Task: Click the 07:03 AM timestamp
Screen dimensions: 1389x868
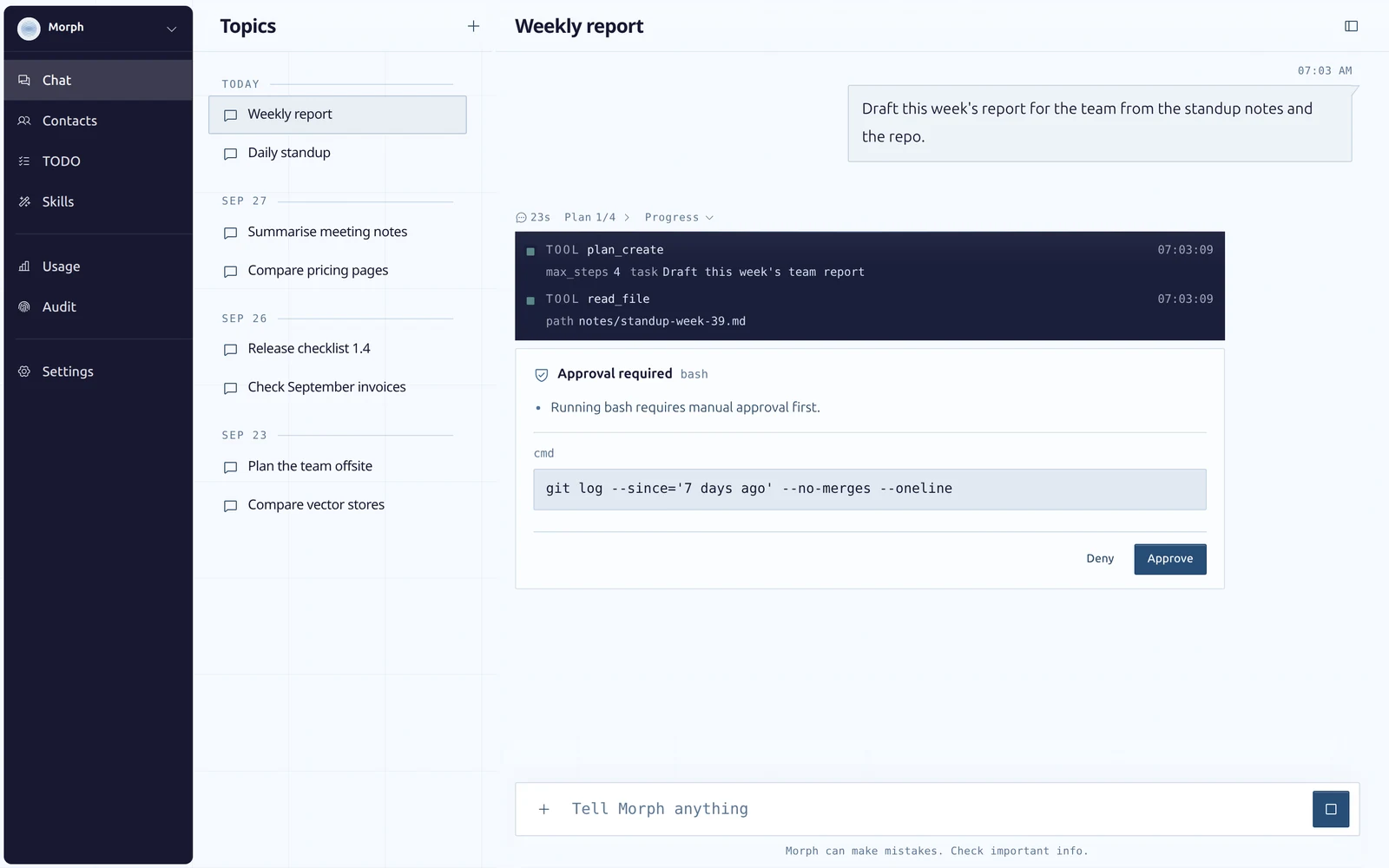Action: [1325, 71]
